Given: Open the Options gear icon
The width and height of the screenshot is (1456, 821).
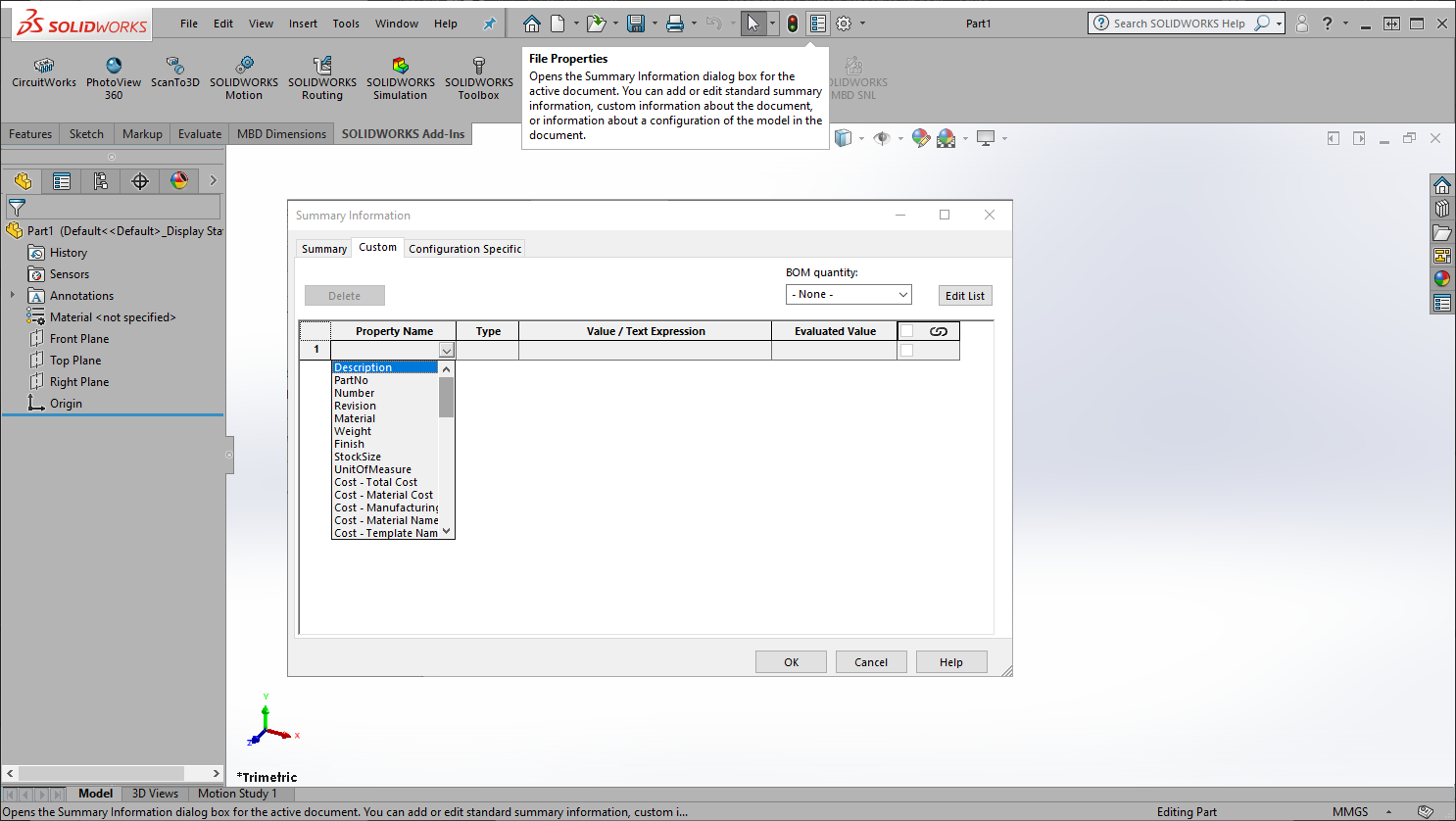Looking at the screenshot, I should pos(844,24).
